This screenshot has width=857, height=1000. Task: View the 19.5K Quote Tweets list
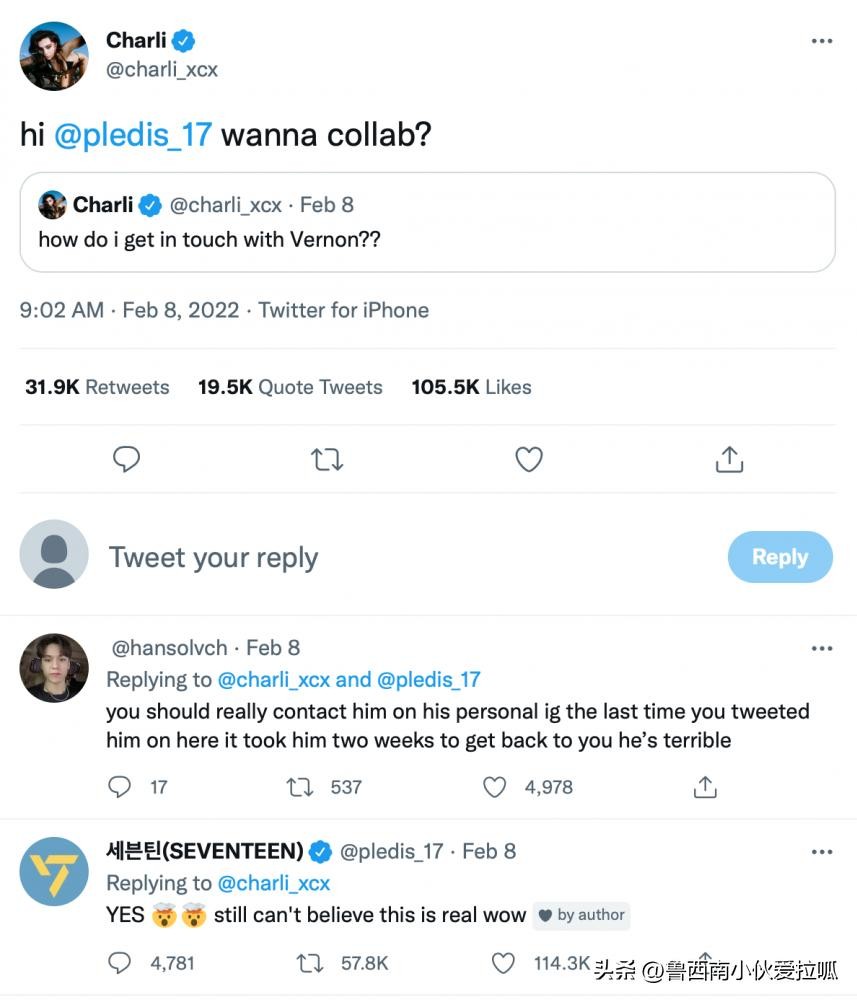290,387
